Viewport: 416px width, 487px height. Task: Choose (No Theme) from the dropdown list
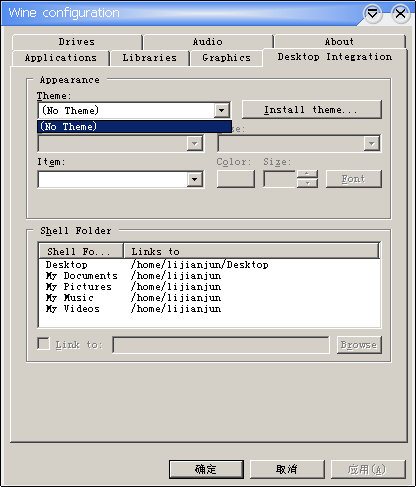134,127
